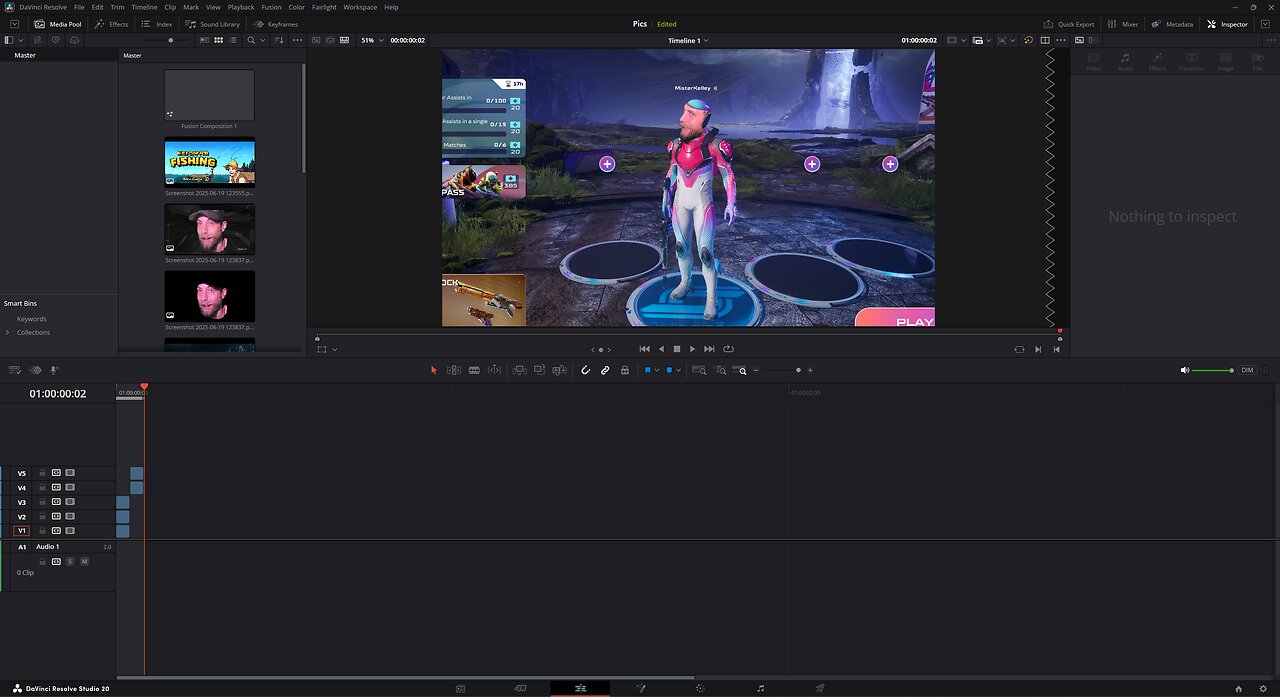
Task: Mute Audio 1 track
Action: [x=84, y=562]
